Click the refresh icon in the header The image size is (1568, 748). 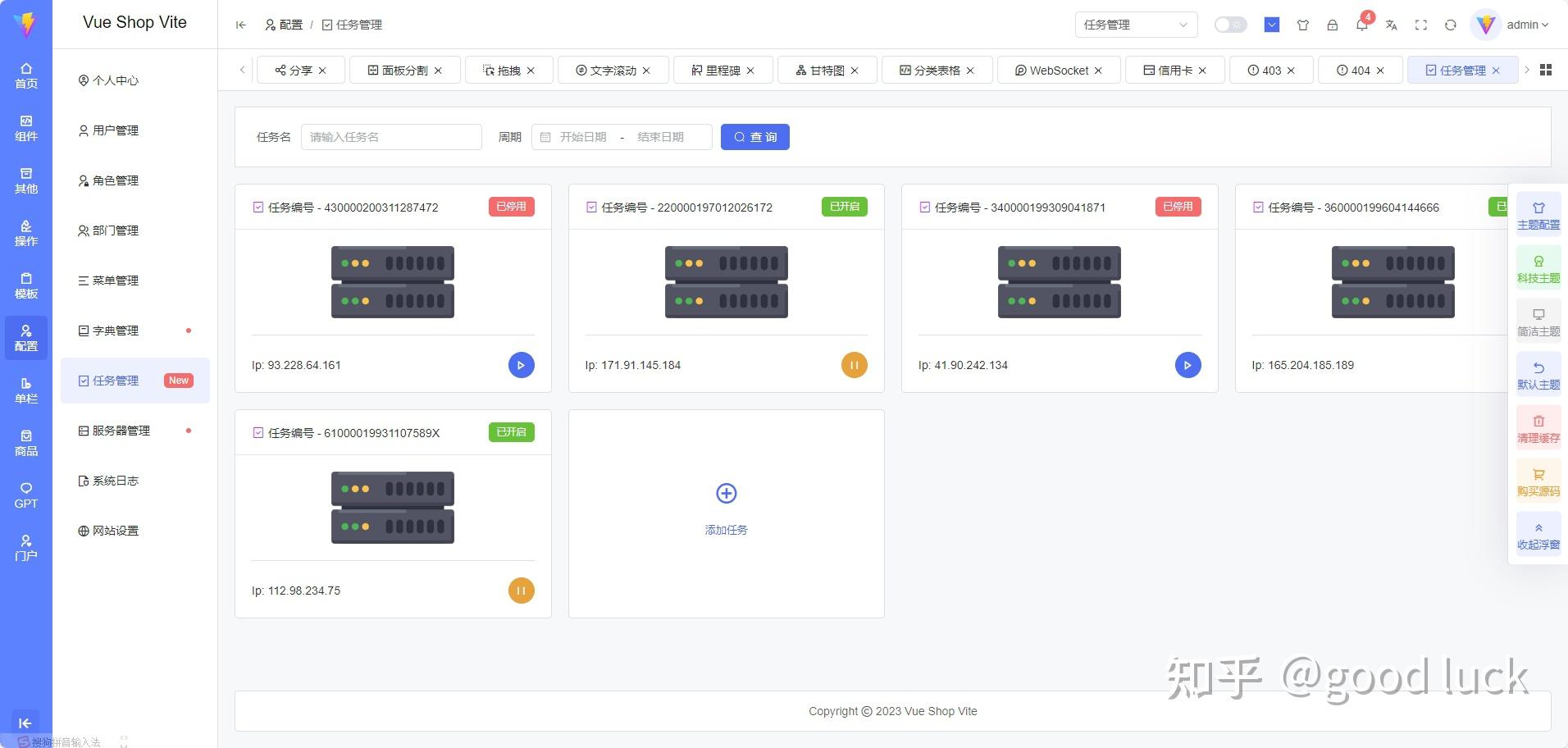click(1451, 25)
